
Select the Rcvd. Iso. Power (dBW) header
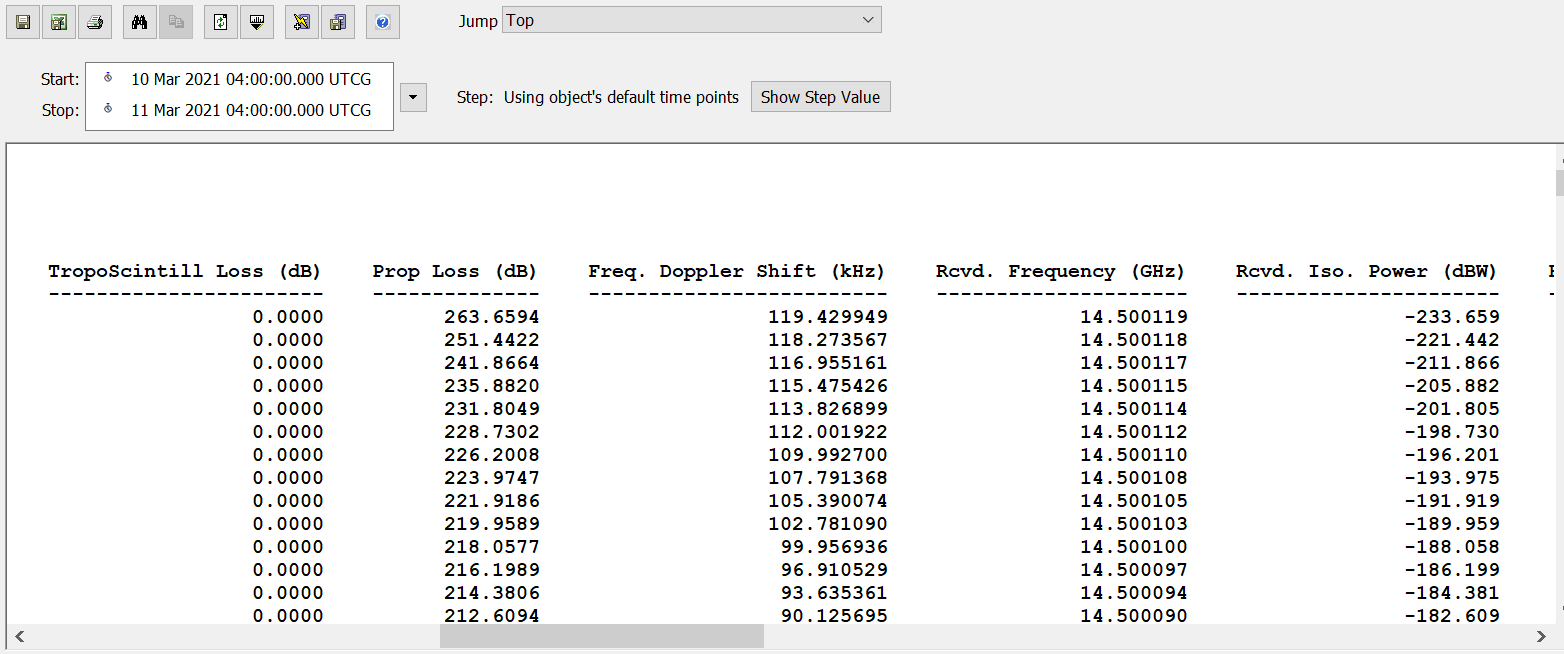click(1366, 271)
